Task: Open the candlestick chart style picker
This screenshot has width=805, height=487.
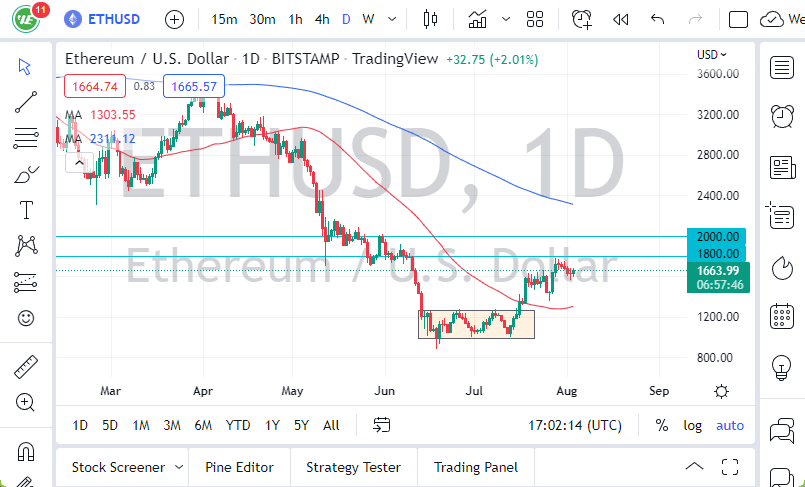Action: pyautogui.click(x=431, y=19)
